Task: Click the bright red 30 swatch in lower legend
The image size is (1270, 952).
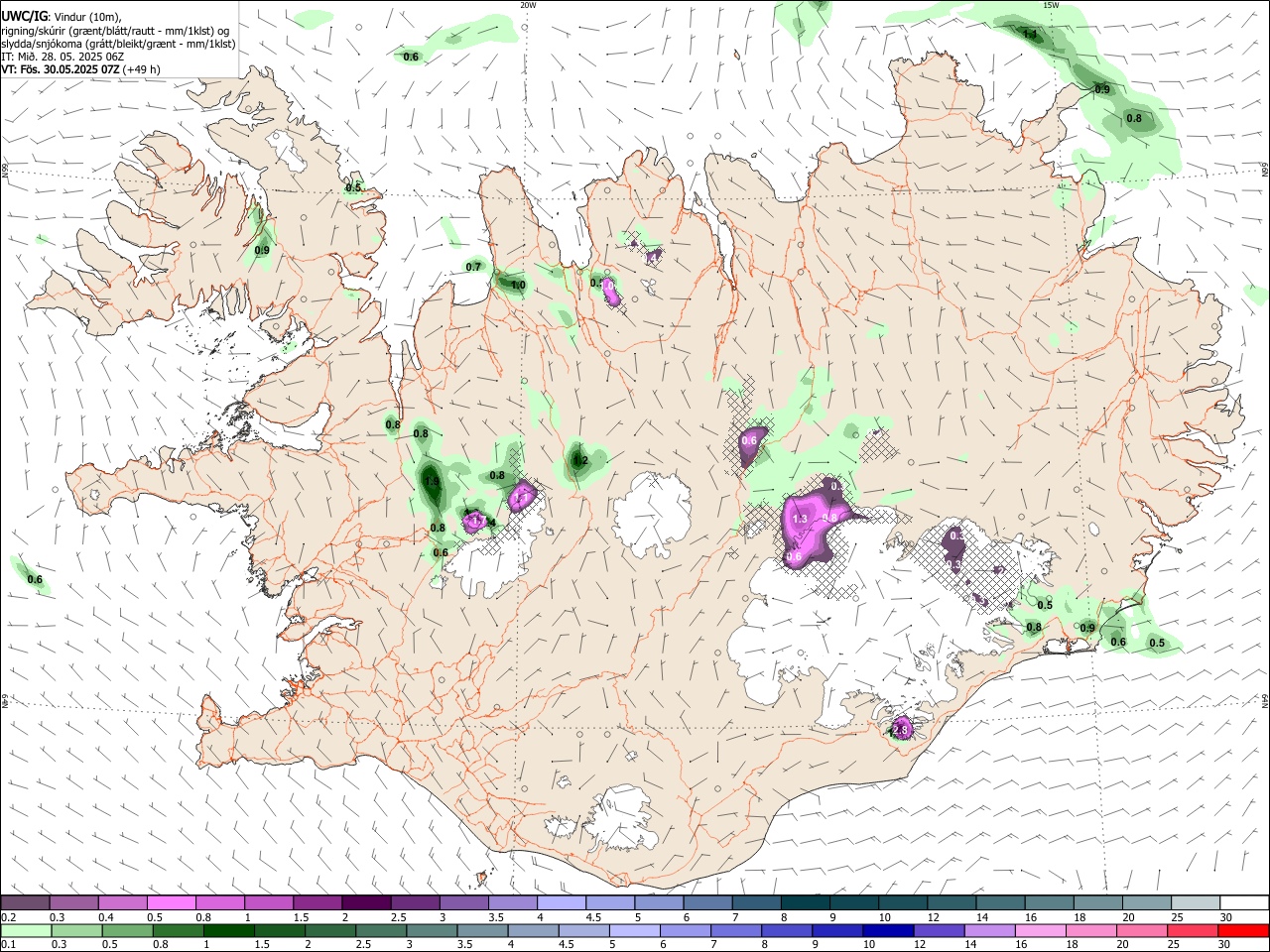Action: click(x=1244, y=930)
